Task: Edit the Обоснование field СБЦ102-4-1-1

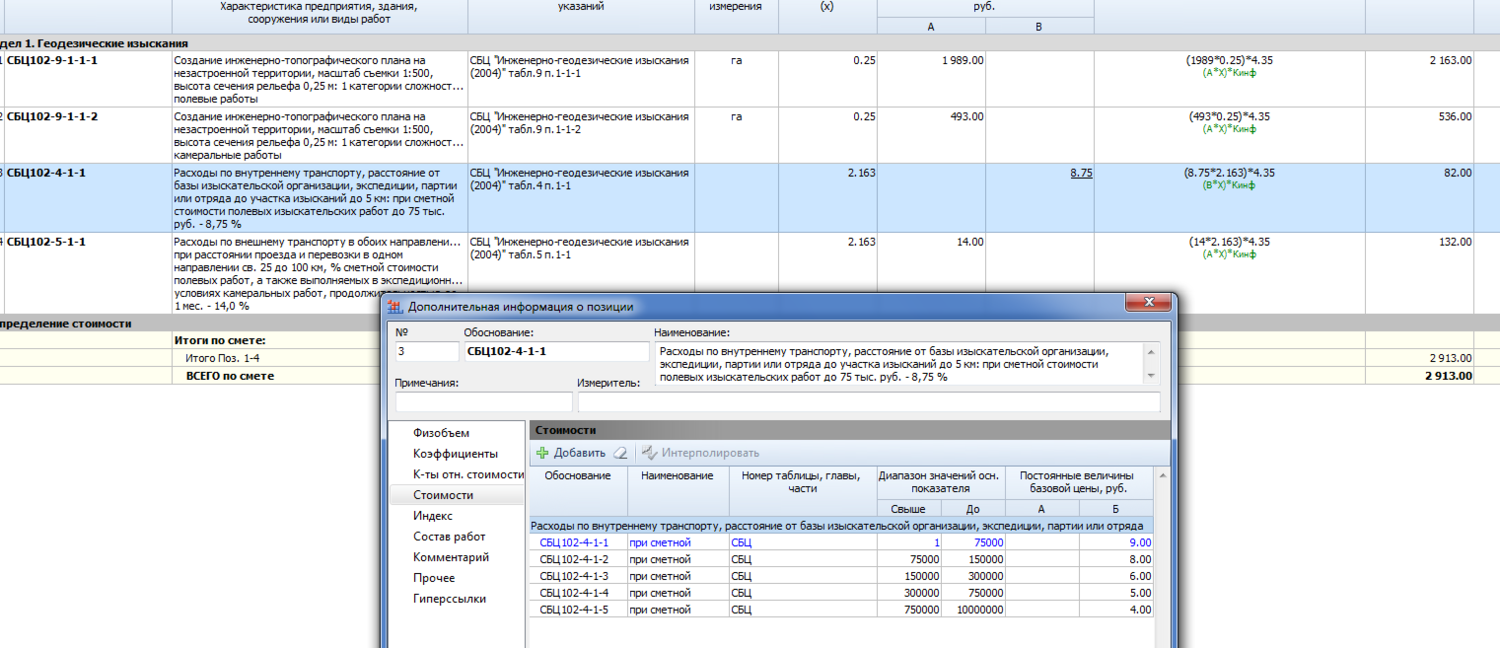Action: click(556, 352)
